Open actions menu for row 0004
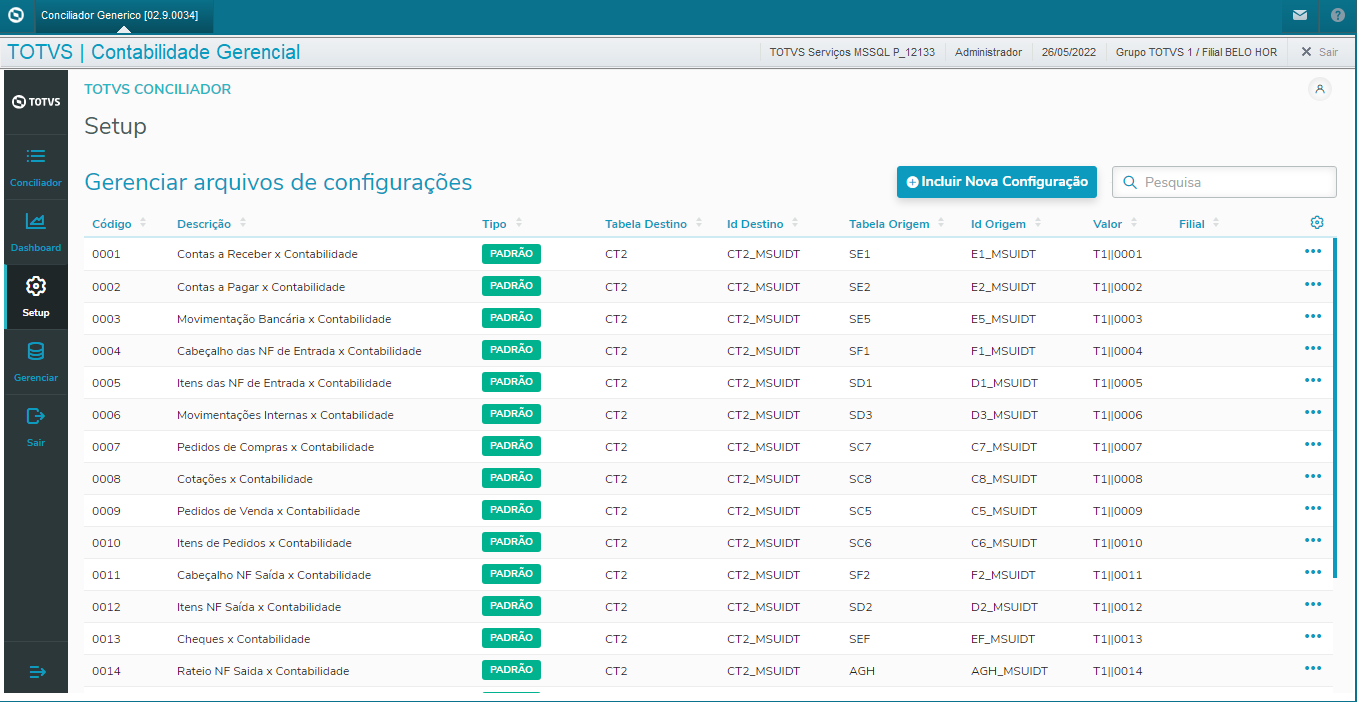Image resolution: width=1357 pixels, height=702 pixels. pos(1313,348)
